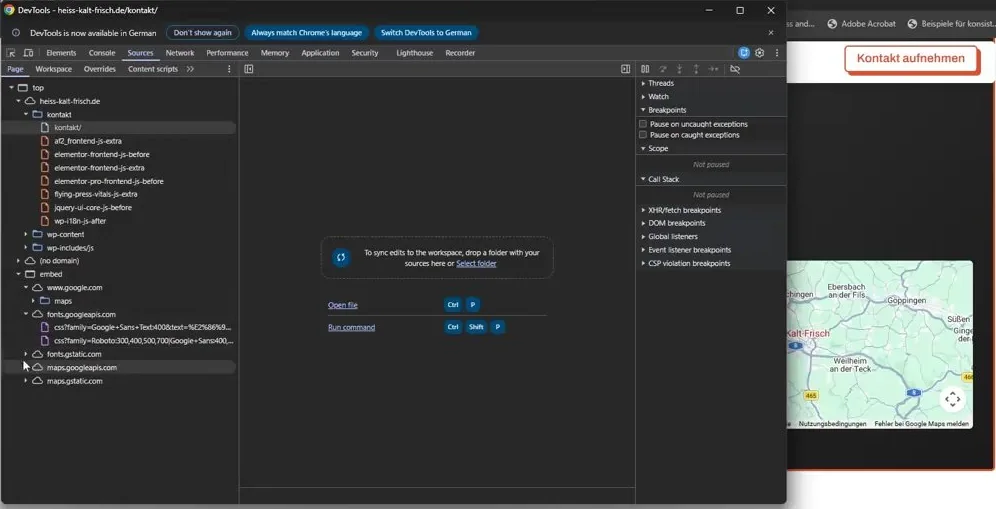
Task: Click the blue AI assistance icon
Action: [x=744, y=53]
